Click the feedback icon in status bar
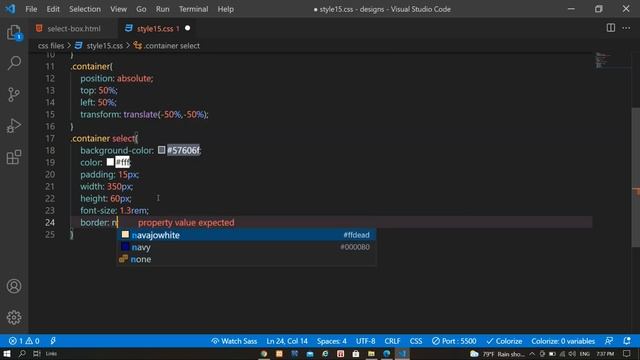 609,341
